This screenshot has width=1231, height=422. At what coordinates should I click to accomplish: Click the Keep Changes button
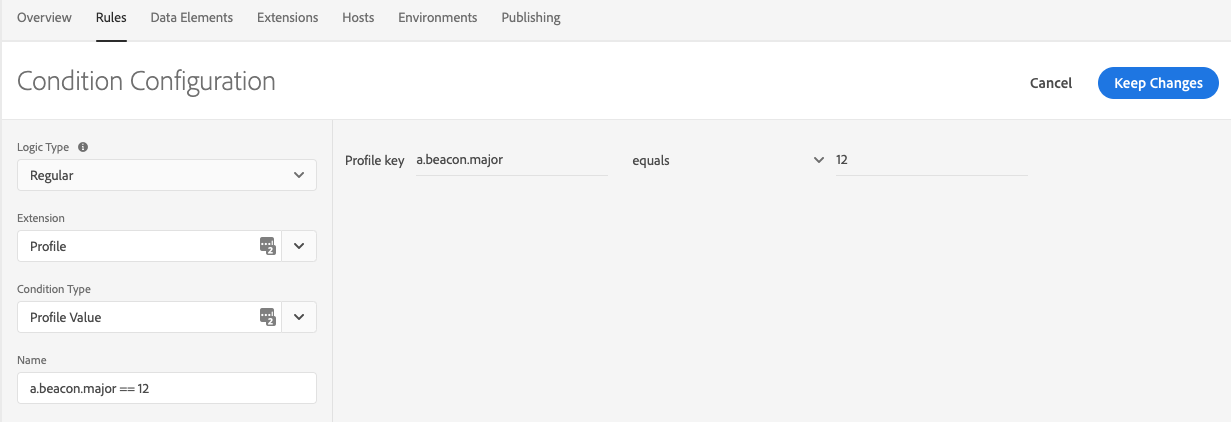[1158, 83]
